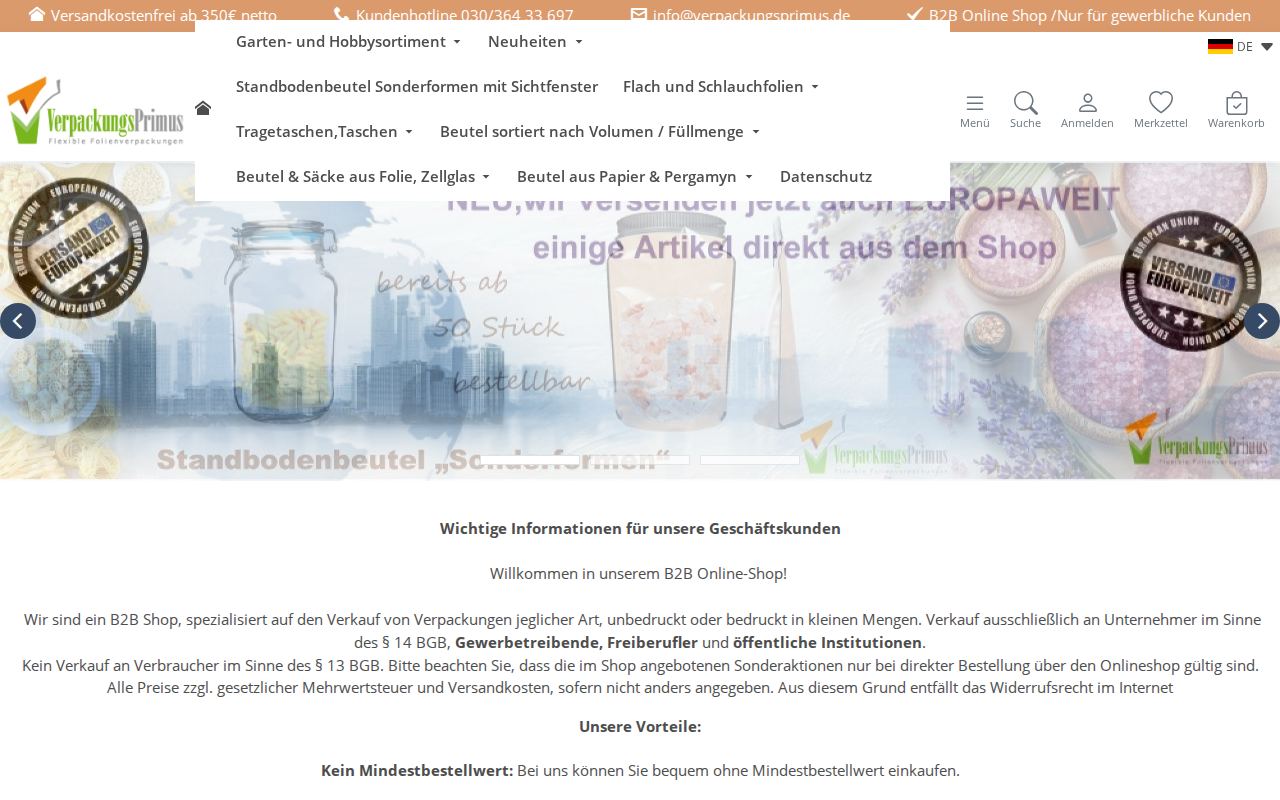
Task: Expand Garten- und Hobbysortiment menu
Action: click(x=348, y=41)
